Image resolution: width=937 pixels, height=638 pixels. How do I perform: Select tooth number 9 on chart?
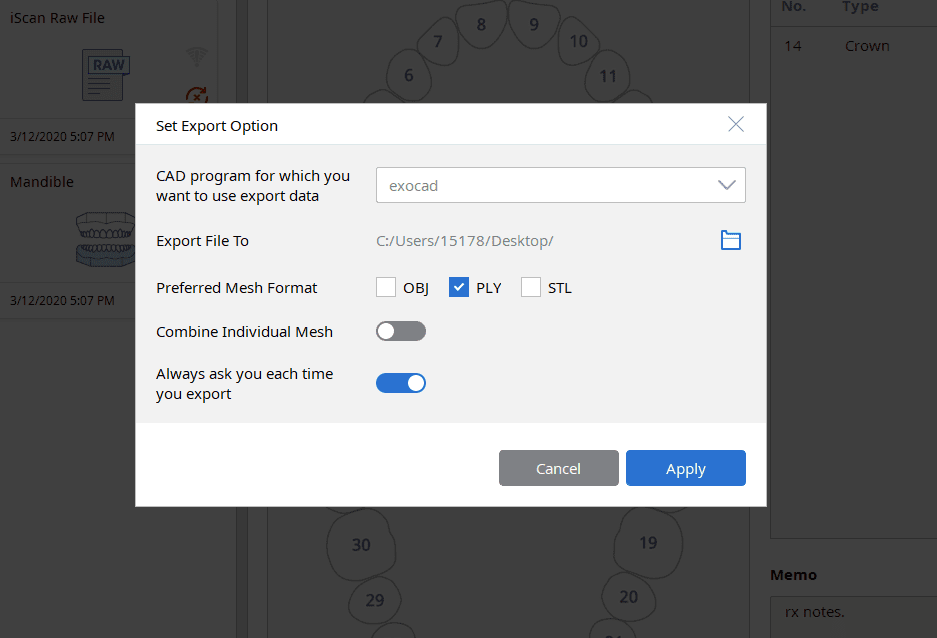[x=534, y=25]
